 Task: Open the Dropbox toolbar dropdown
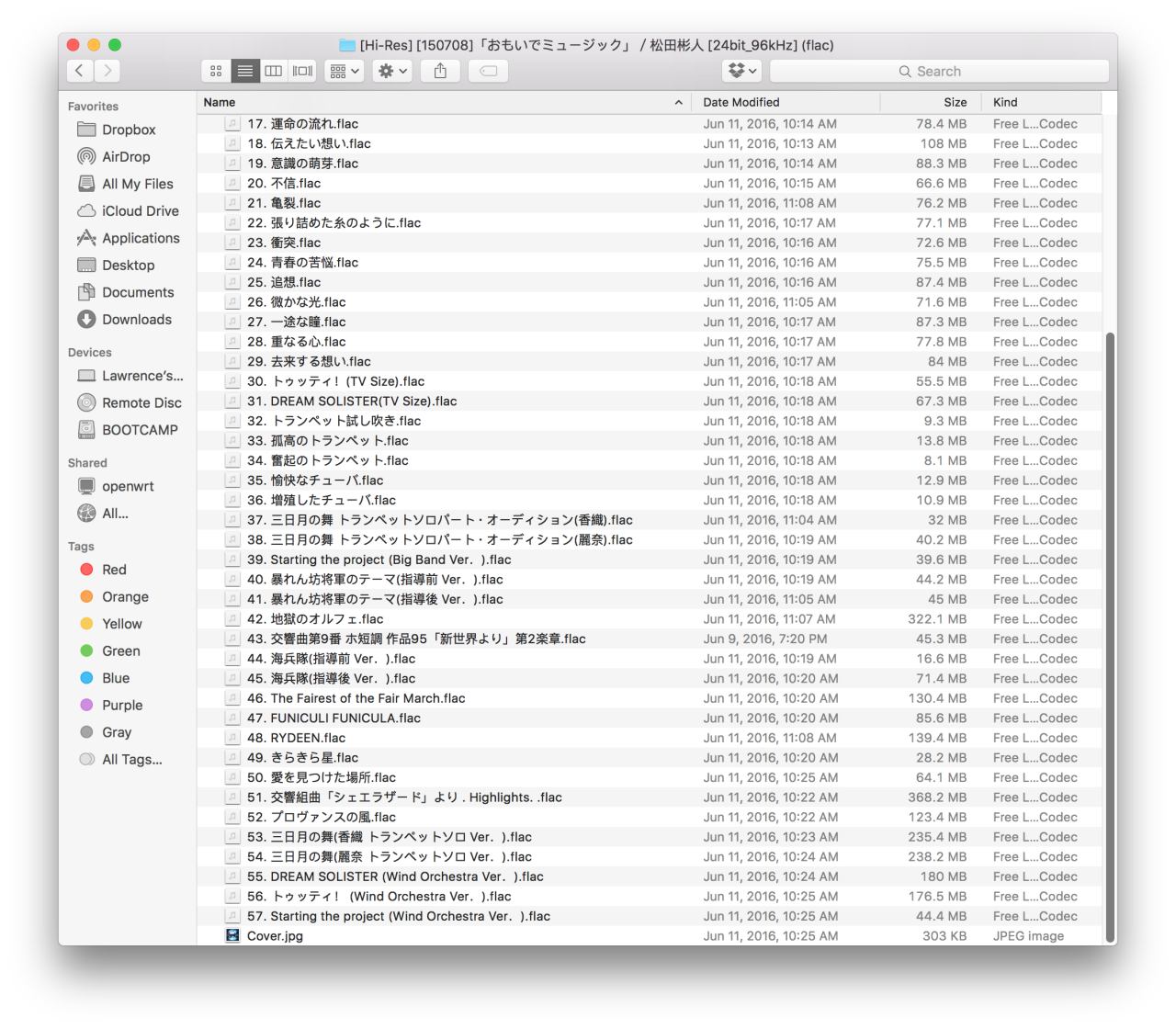pyautogui.click(x=742, y=71)
